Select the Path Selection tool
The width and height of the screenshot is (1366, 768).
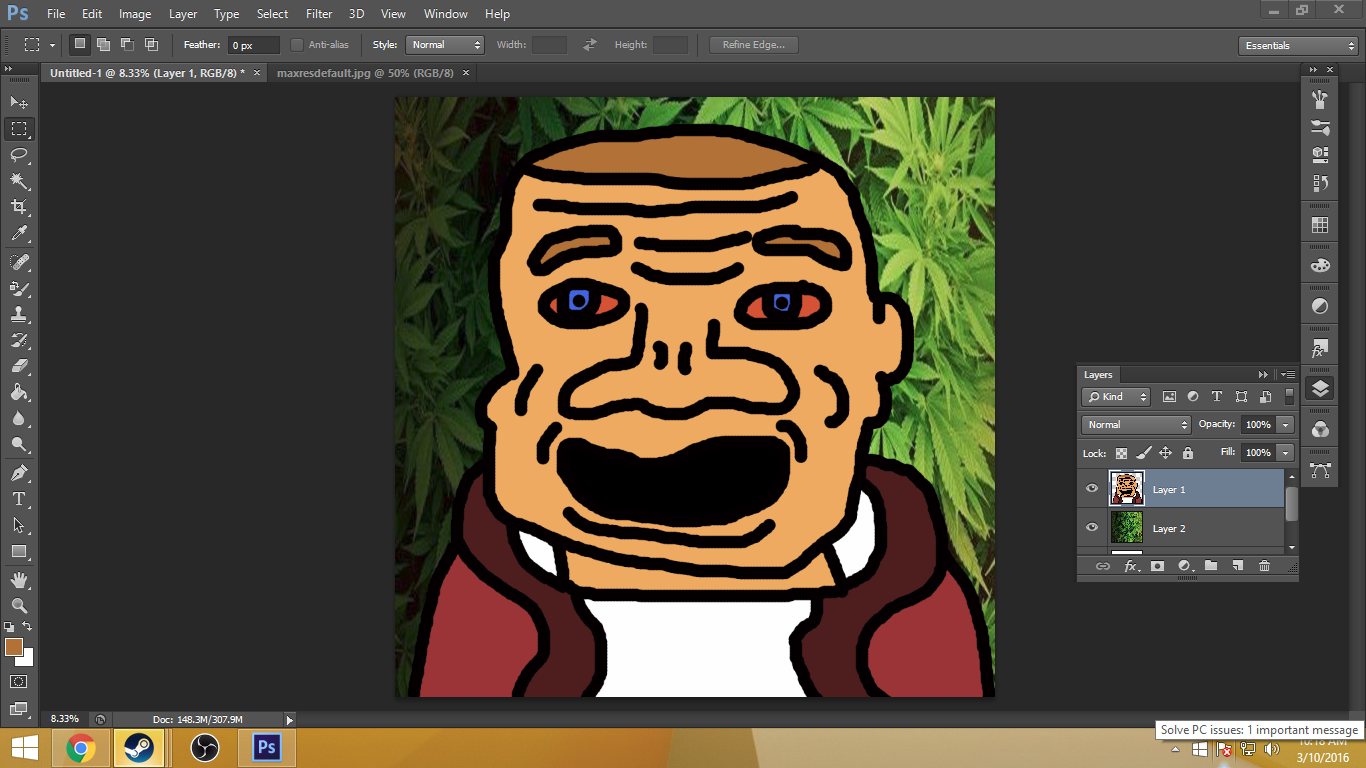[19, 524]
